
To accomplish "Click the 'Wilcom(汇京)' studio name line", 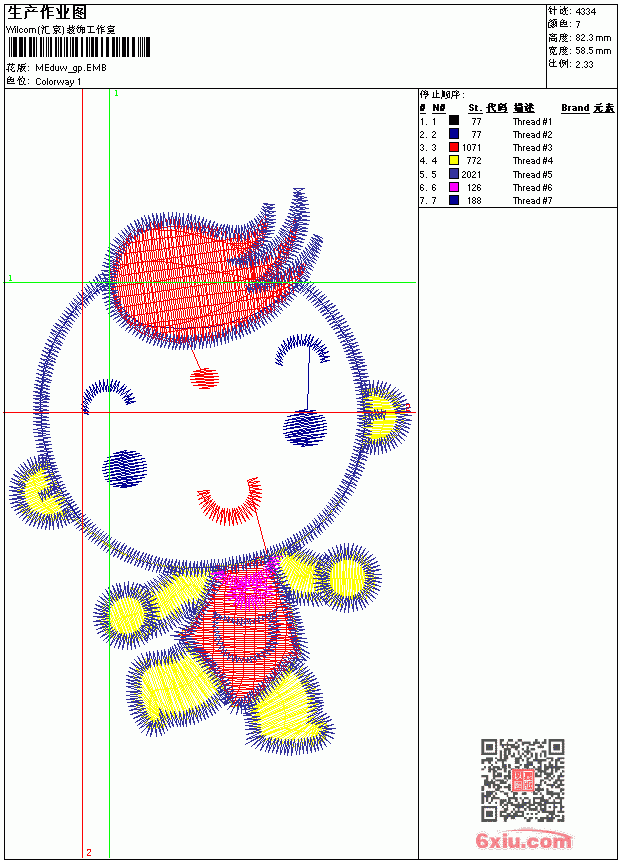I will click(61, 30).
